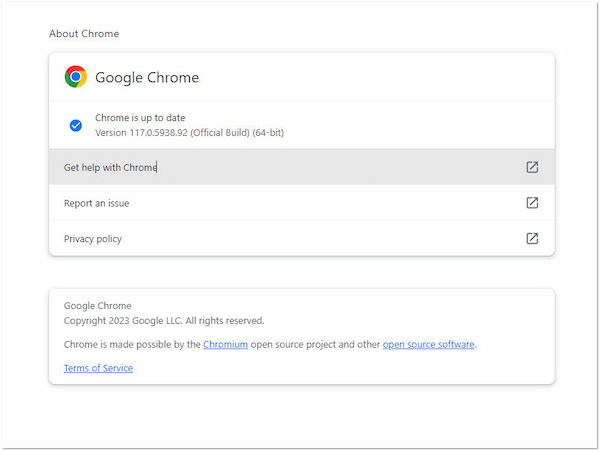Open external link icon for Report an issue
The image size is (600, 451).
point(532,203)
